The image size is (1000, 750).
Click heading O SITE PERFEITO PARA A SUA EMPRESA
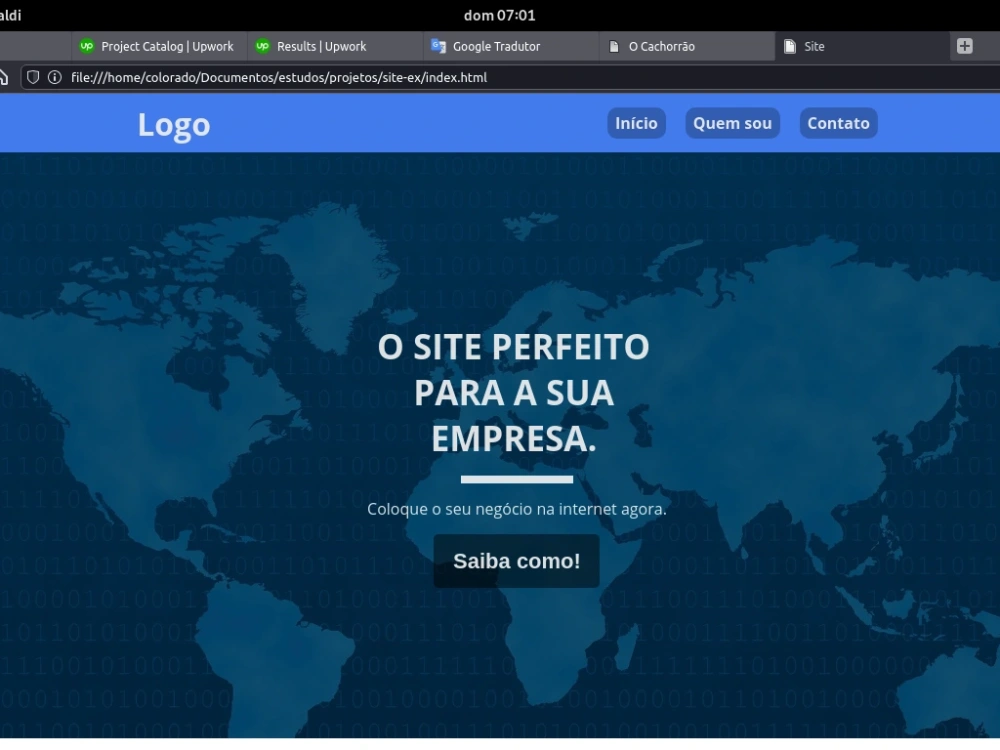click(x=513, y=392)
